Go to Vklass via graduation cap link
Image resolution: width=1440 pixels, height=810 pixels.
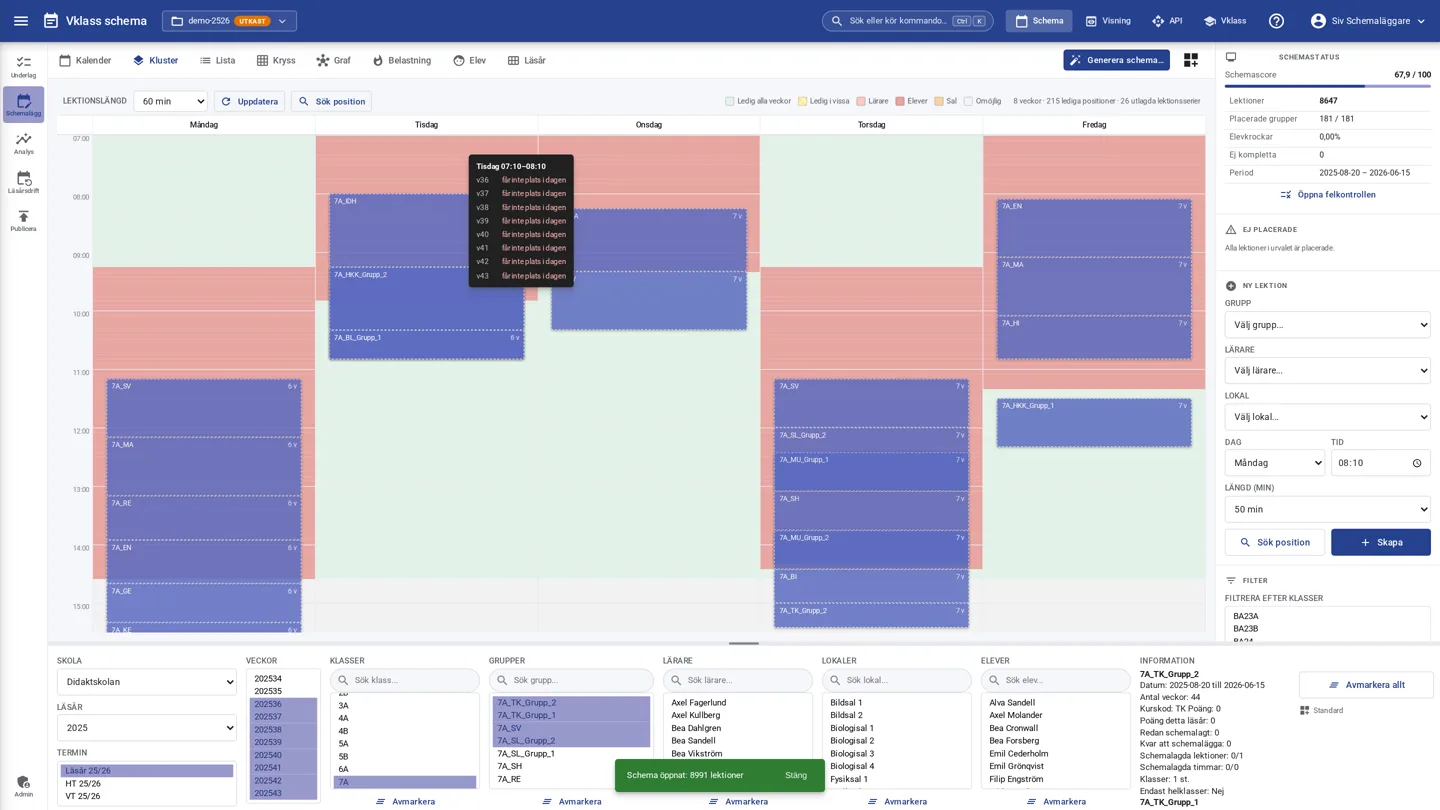[1225, 21]
